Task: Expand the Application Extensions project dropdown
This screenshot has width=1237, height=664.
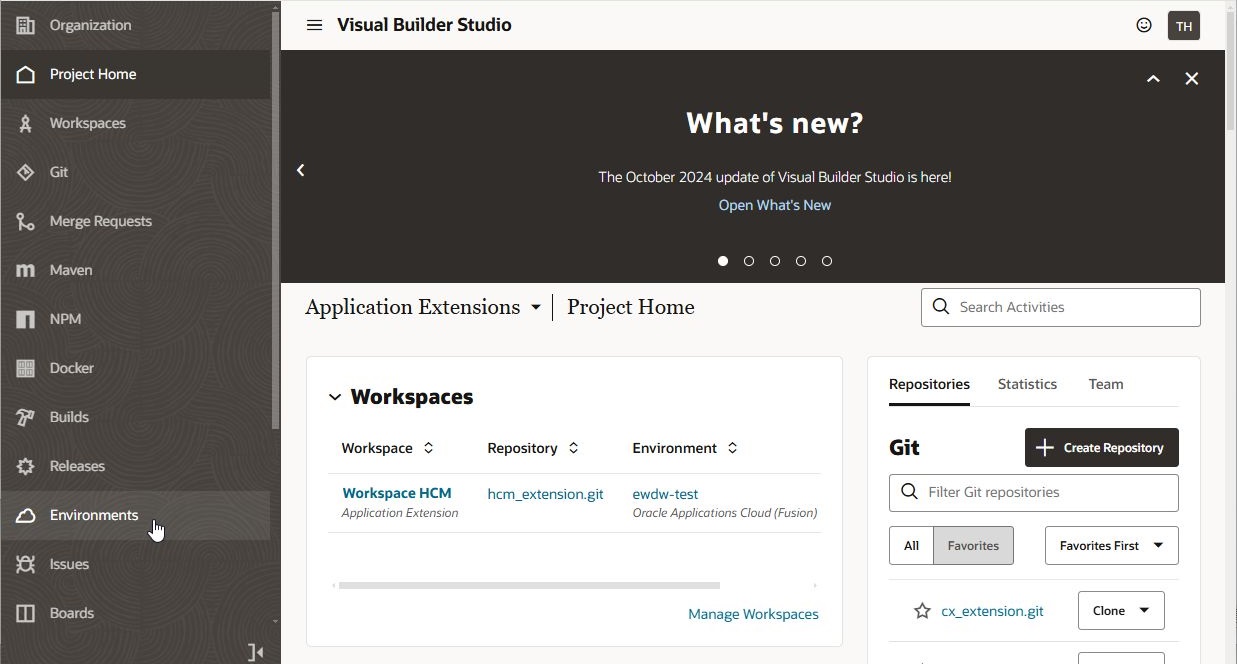Action: [536, 307]
